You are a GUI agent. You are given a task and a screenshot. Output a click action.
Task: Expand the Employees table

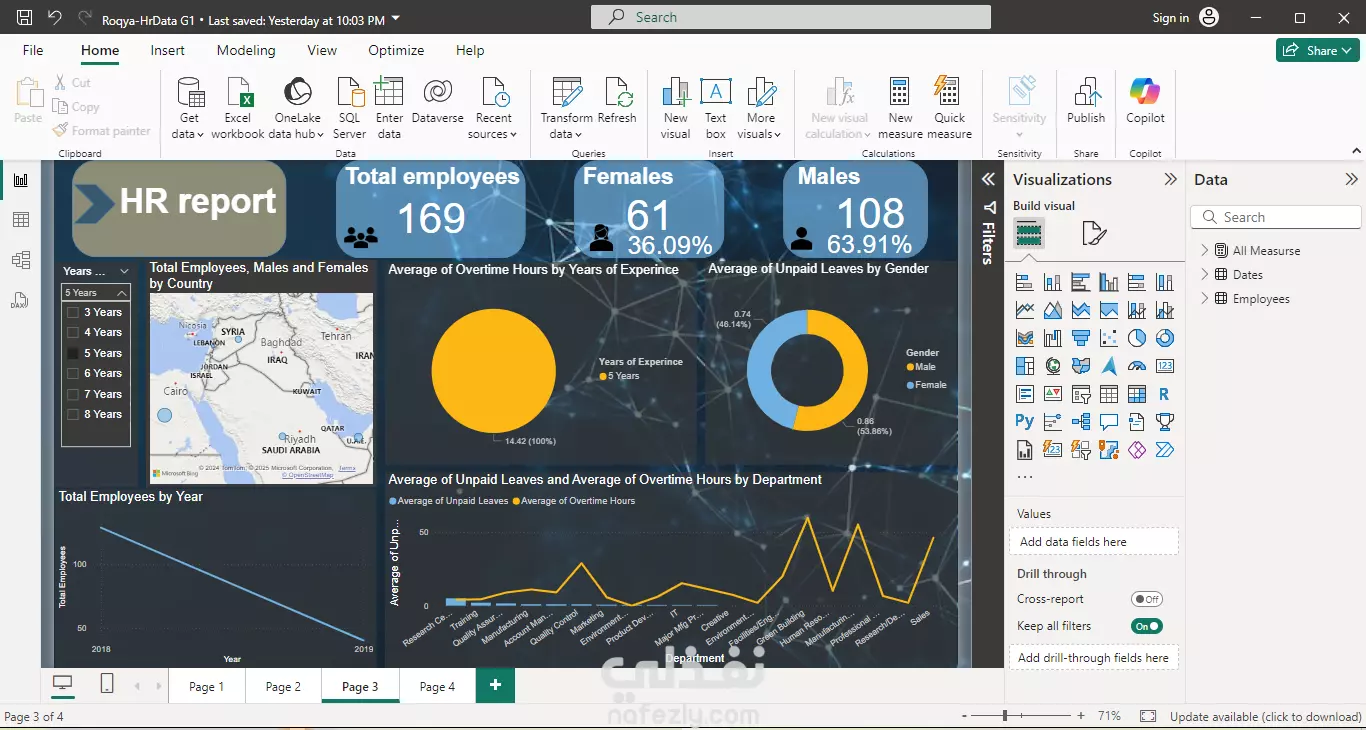coord(1204,298)
